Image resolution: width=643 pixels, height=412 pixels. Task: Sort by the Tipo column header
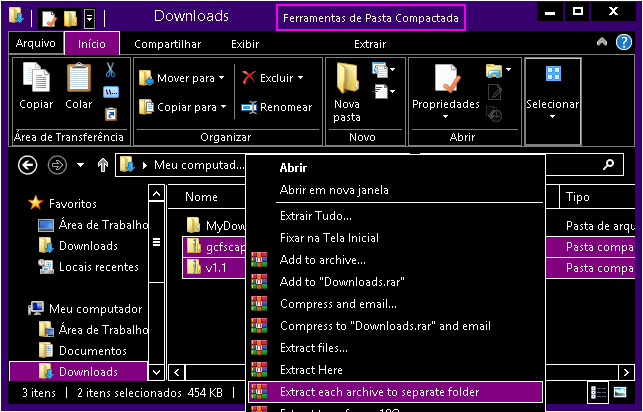[577, 197]
